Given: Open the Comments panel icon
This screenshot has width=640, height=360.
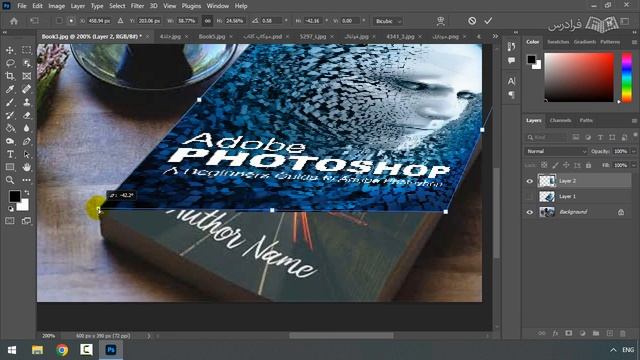Looking at the screenshot, I should tap(511, 60).
